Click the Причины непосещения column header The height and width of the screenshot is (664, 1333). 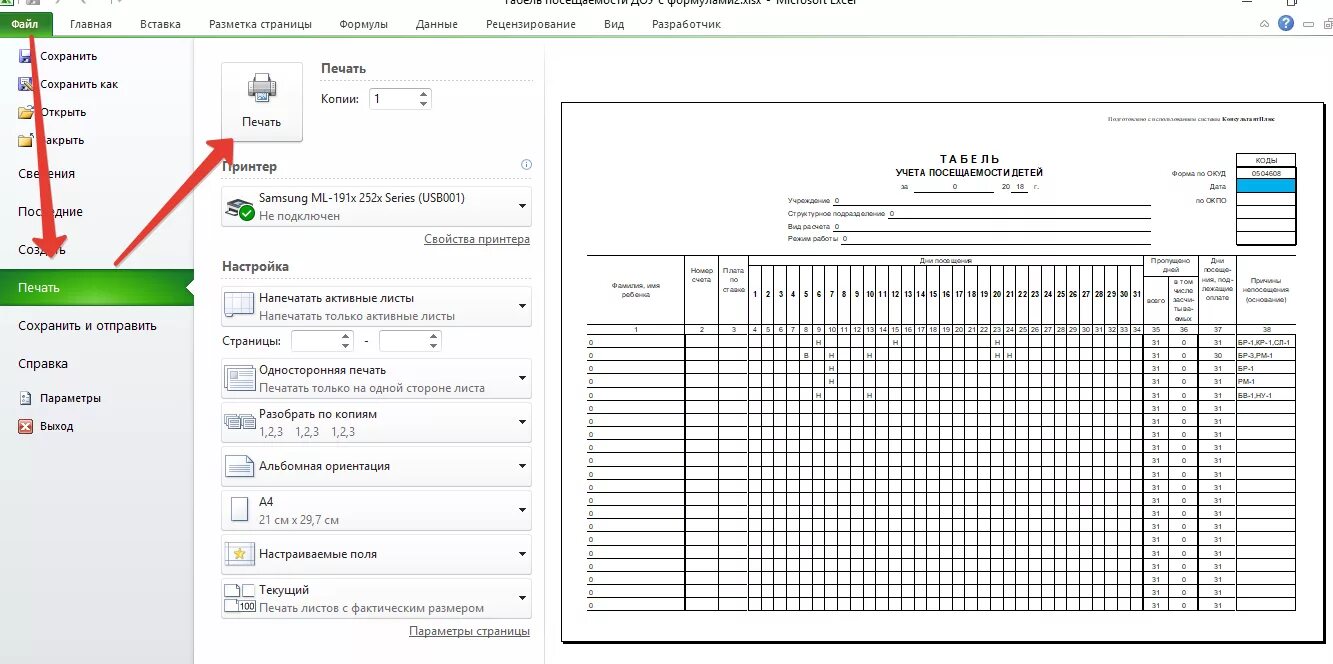pos(1266,290)
